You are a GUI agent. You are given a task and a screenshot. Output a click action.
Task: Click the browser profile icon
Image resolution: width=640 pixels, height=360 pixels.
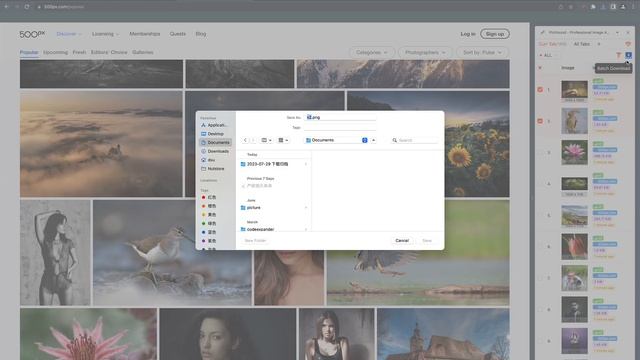pyautogui.click(x=623, y=7)
